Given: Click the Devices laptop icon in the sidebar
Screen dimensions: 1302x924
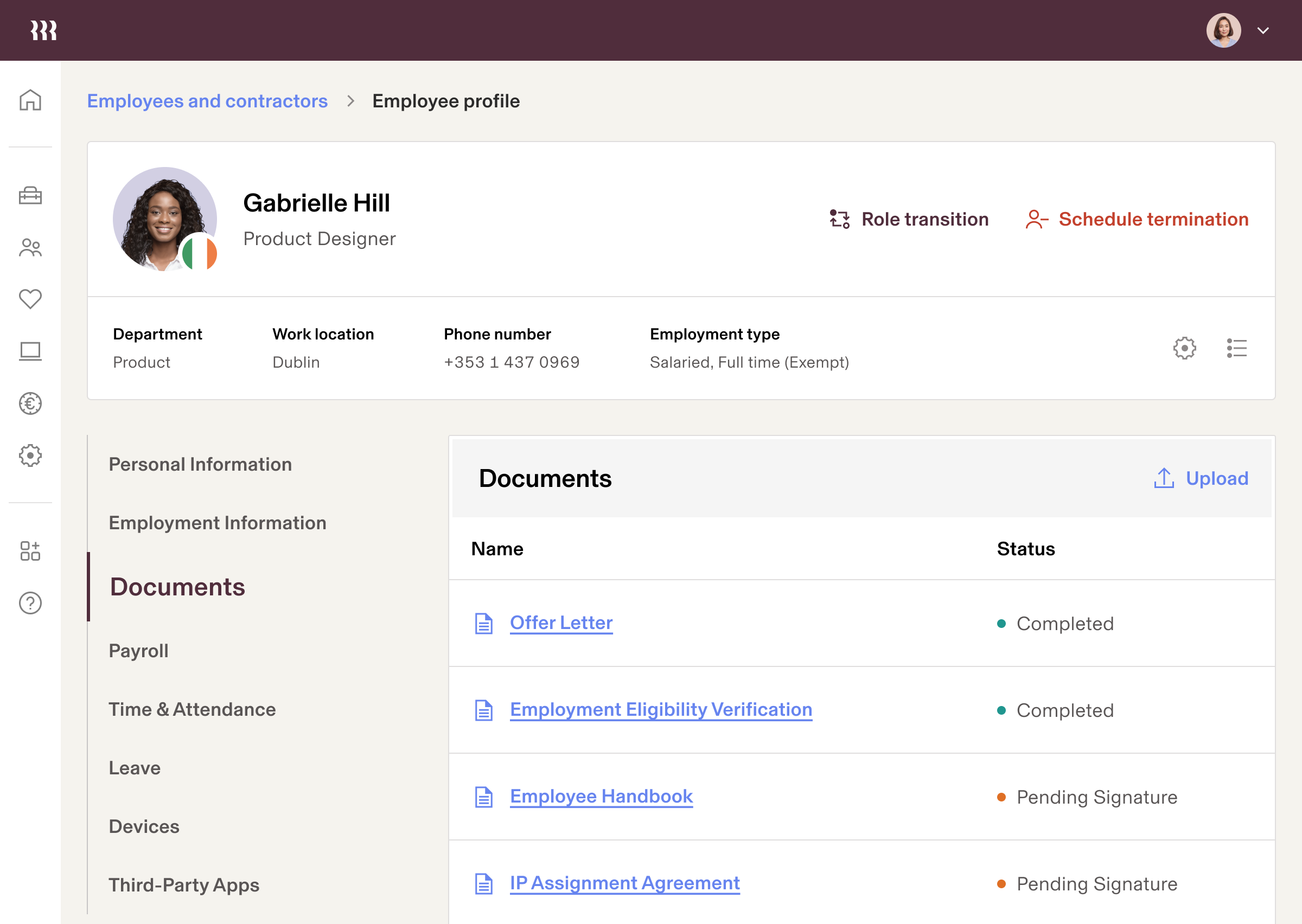Looking at the screenshot, I should (x=30, y=351).
